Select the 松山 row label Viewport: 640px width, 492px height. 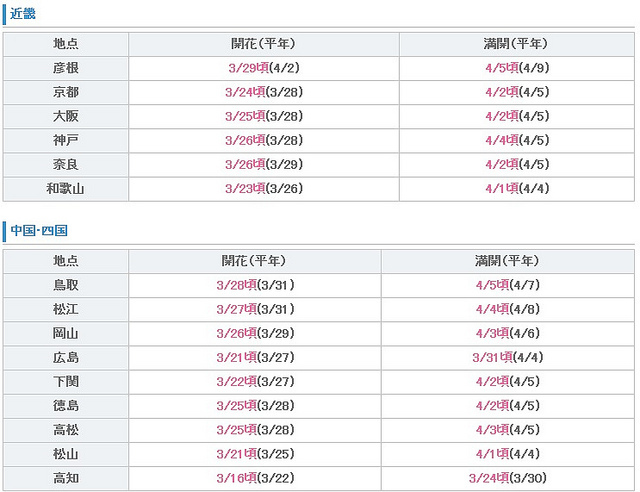pos(66,454)
